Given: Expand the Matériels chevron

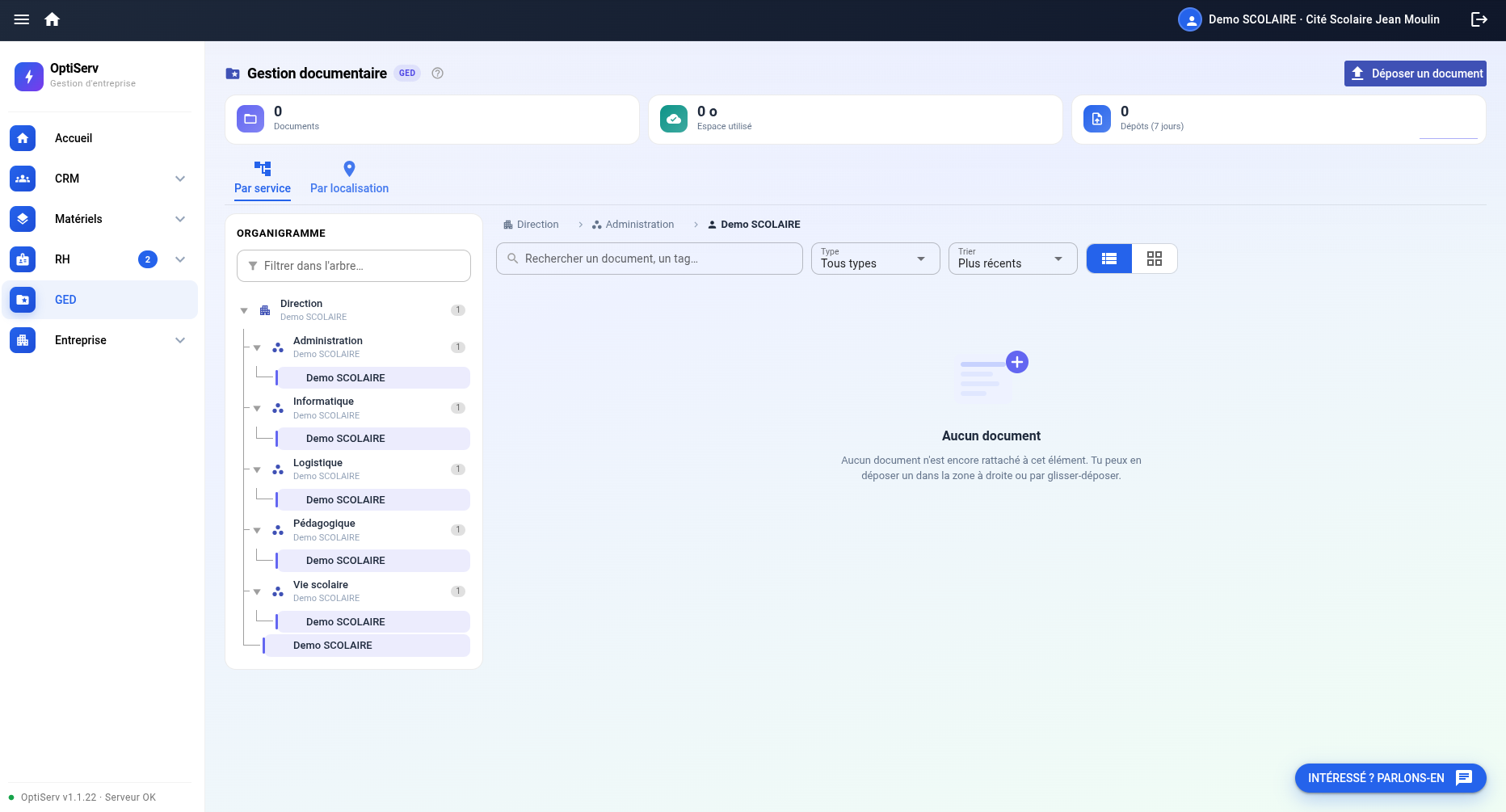Looking at the screenshot, I should pos(180,219).
